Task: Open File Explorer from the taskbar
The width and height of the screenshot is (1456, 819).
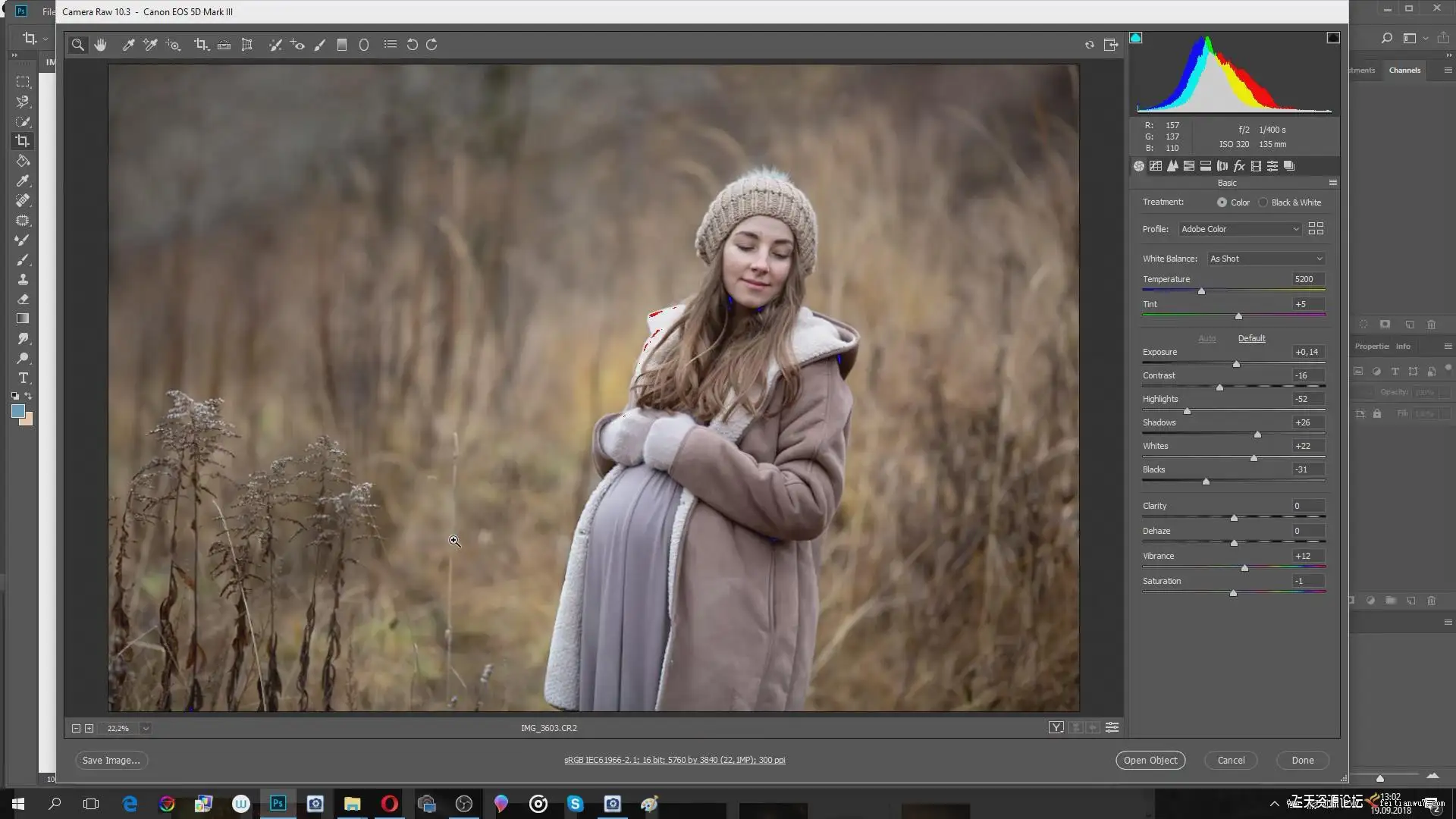Action: (352, 804)
